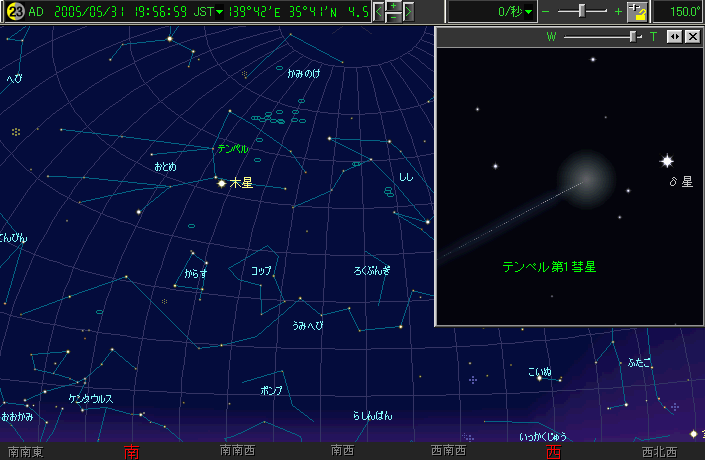Screen dimensions: 705x460
Task: Click the green テンペル comet label on map
Action: coord(232,149)
